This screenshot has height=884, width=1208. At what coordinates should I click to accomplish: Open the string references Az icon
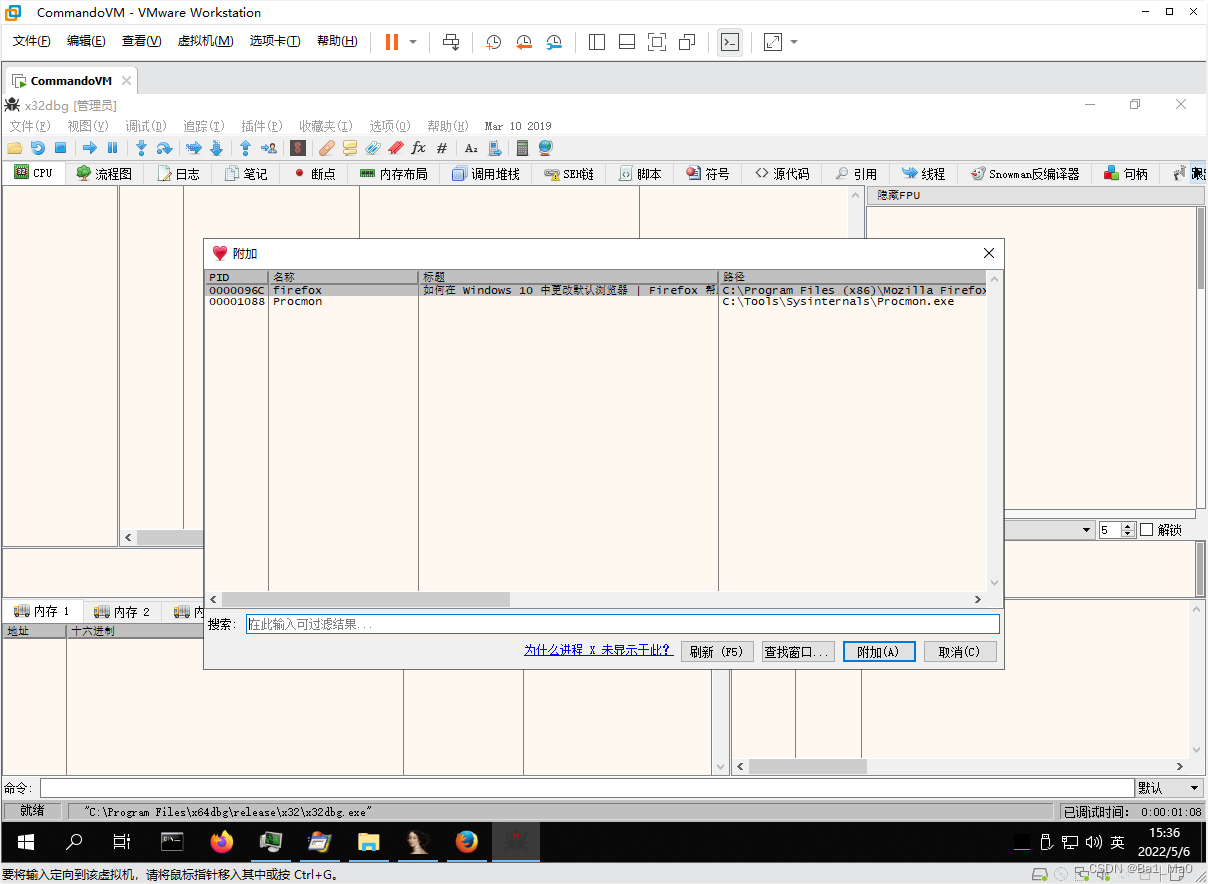pos(471,148)
